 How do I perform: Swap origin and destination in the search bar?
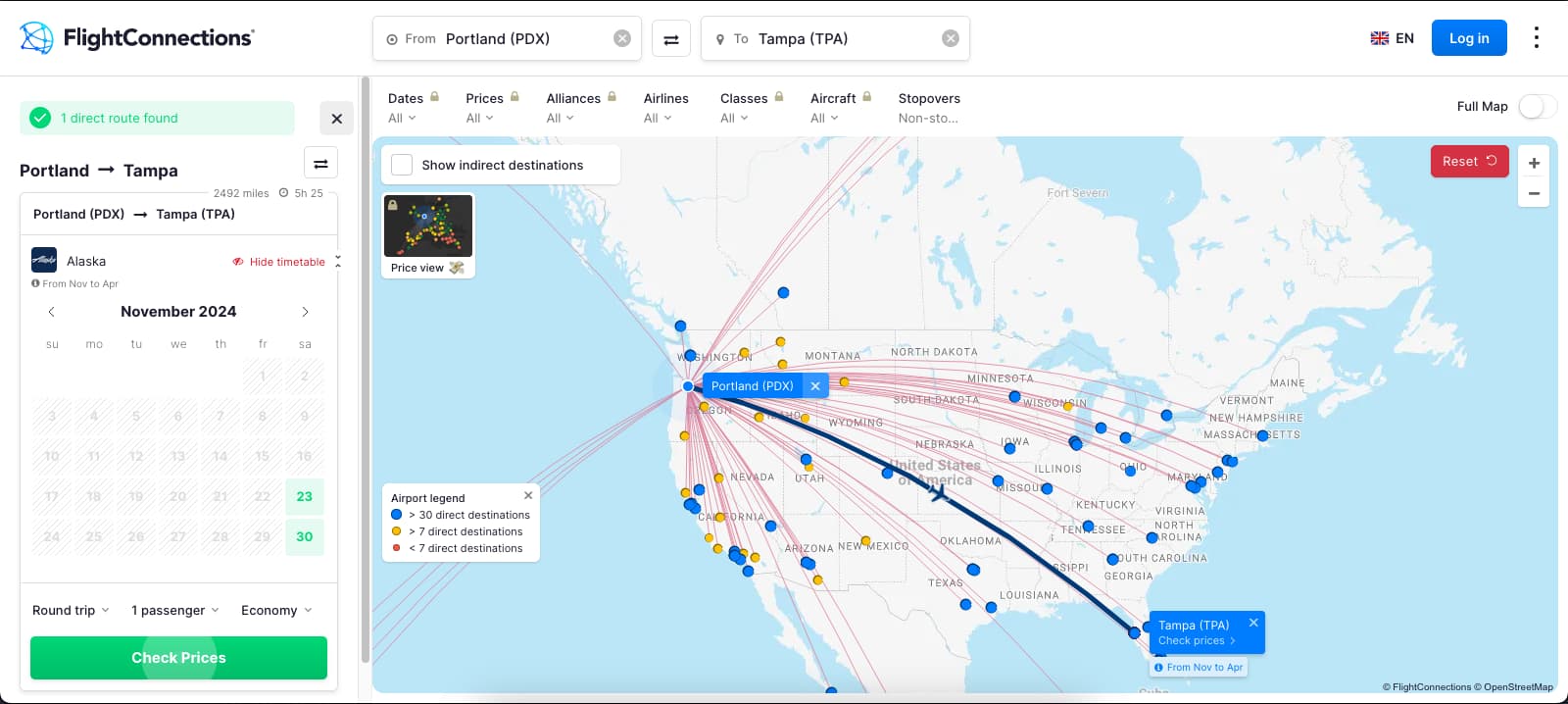click(671, 39)
